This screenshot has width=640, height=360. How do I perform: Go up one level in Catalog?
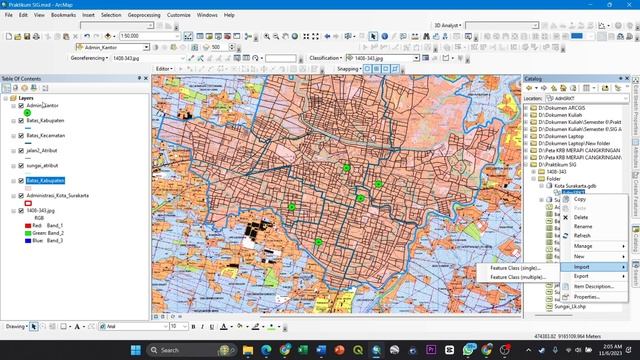click(554, 88)
